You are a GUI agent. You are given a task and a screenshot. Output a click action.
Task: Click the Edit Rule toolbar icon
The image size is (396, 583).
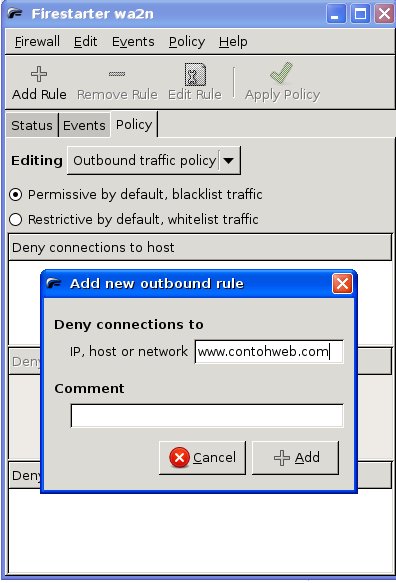coord(195,74)
